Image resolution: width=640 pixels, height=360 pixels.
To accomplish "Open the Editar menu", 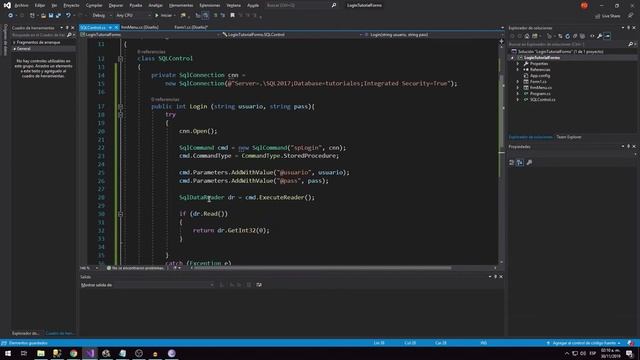I will pyautogui.click(x=40, y=5).
